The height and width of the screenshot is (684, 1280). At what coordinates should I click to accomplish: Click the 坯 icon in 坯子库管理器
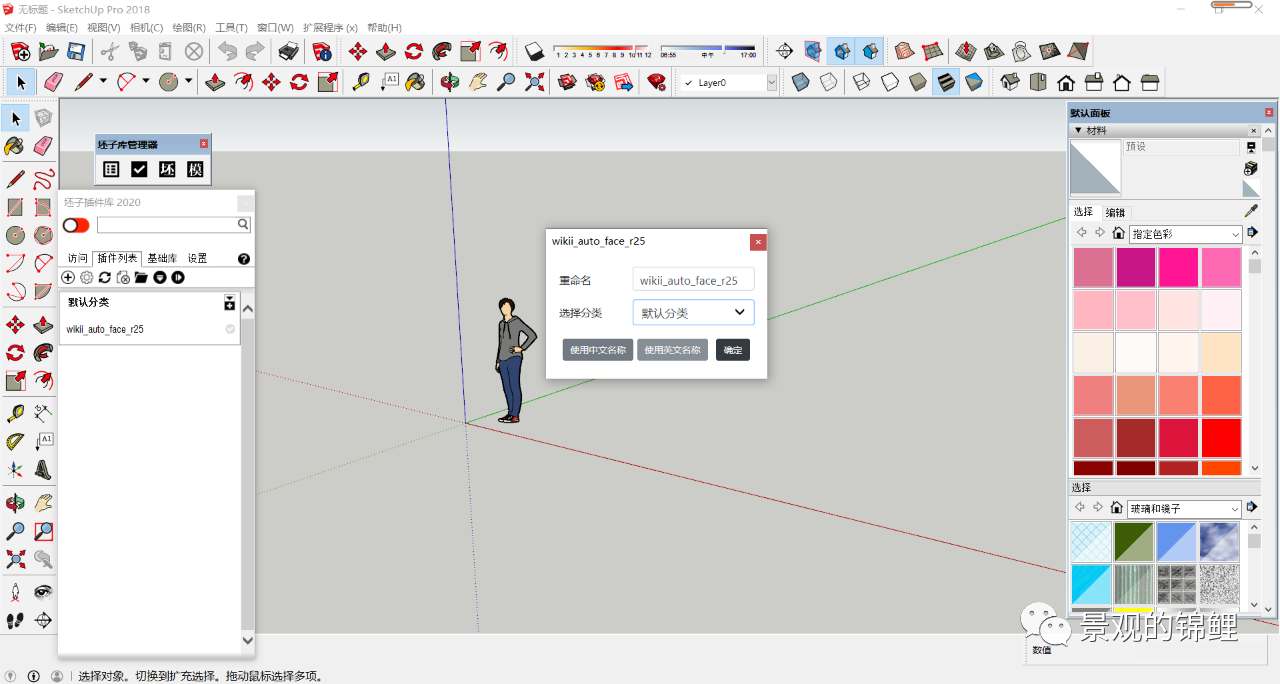click(167, 170)
